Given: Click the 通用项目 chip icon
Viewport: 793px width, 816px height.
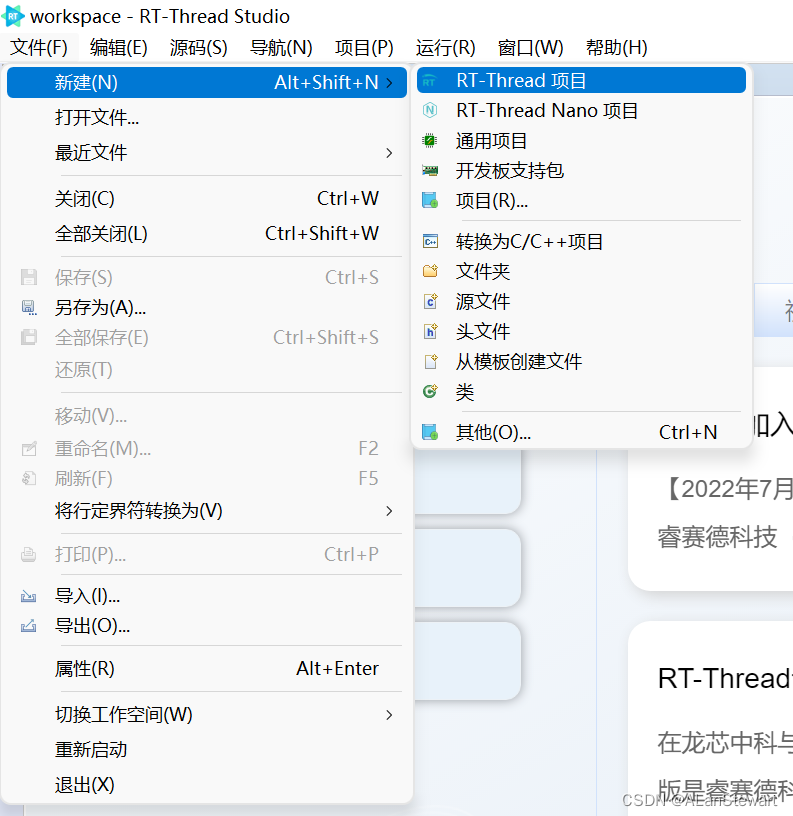Looking at the screenshot, I should coord(430,141).
